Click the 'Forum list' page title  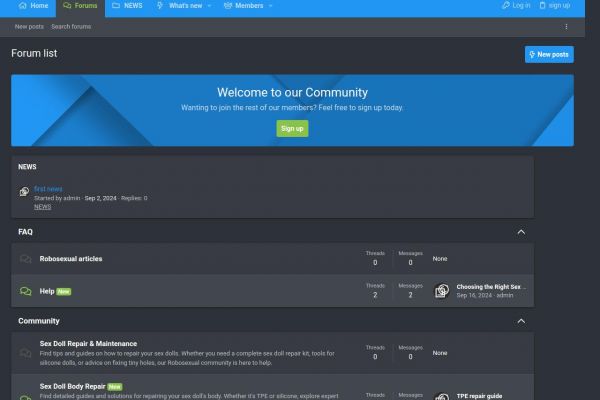[34, 53]
